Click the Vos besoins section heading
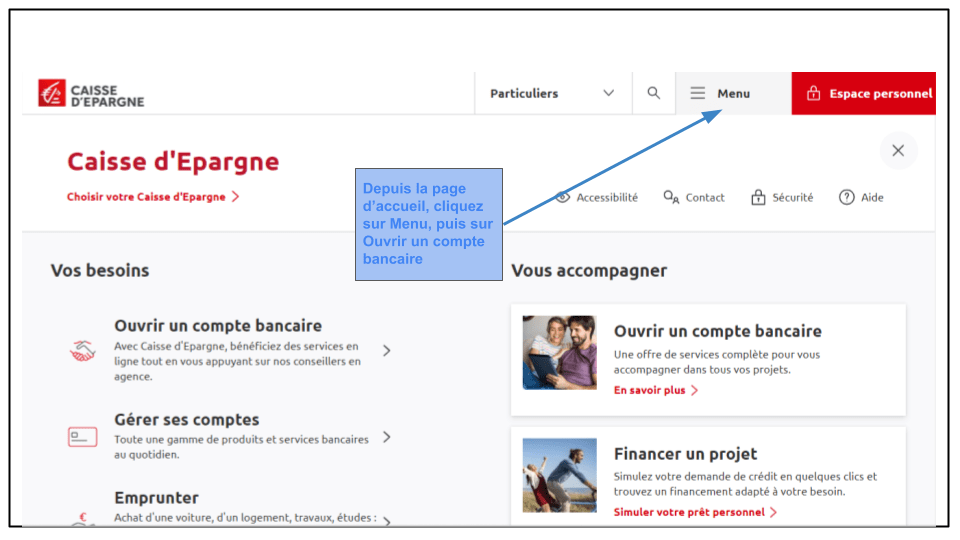960x540 pixels. (100, 271)
